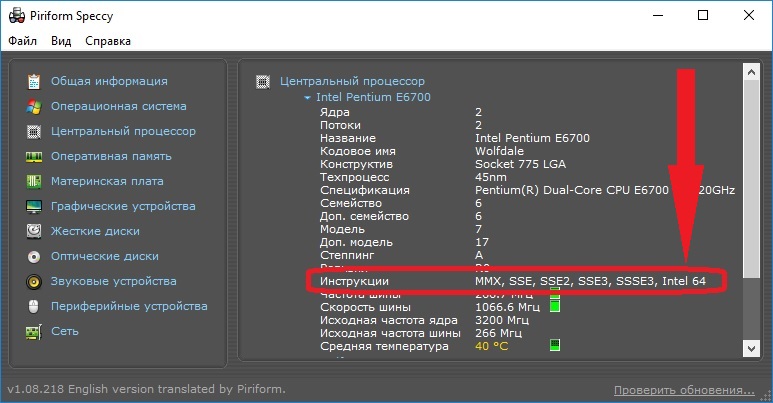Open Графические устройства section
Viewport: 773px width, 403px height.
(123, 206)
